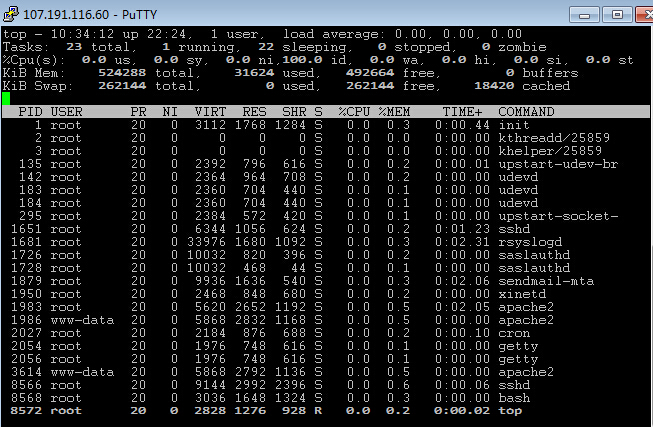Viewport: 653px width, 427px height.
Task: Click the %CPU column header
Action: [354, 112]
